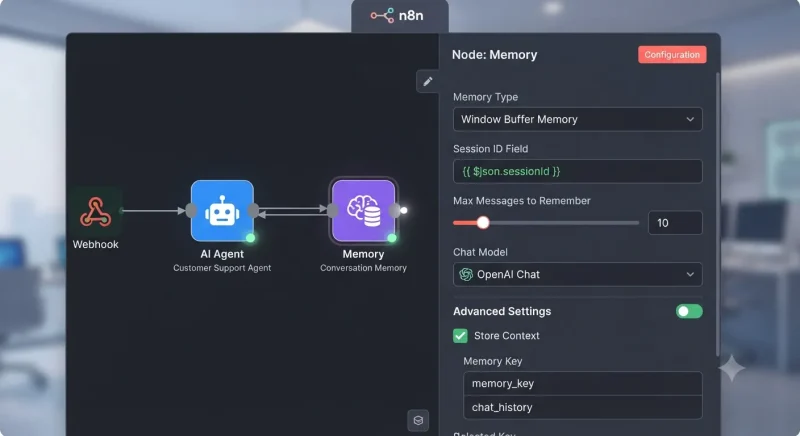
Task: Click the AI Agent node label
Action: tap(222, 254)
